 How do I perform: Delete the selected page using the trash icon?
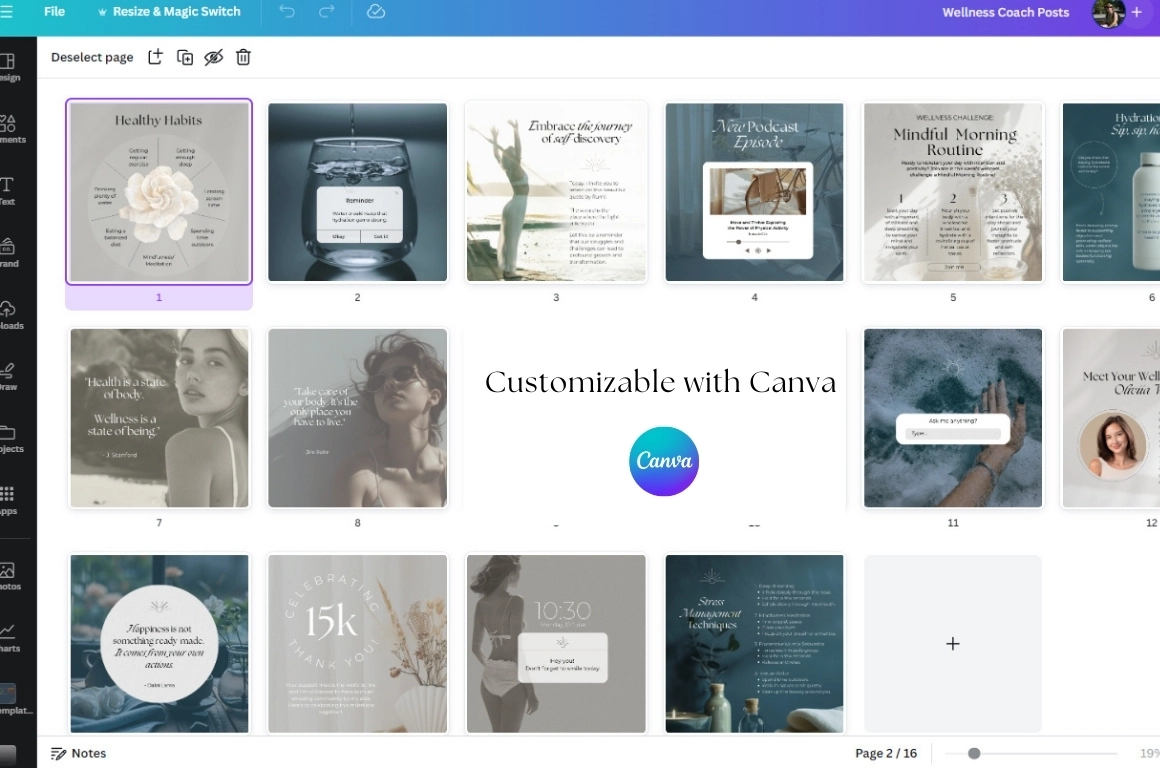(243, 57)
